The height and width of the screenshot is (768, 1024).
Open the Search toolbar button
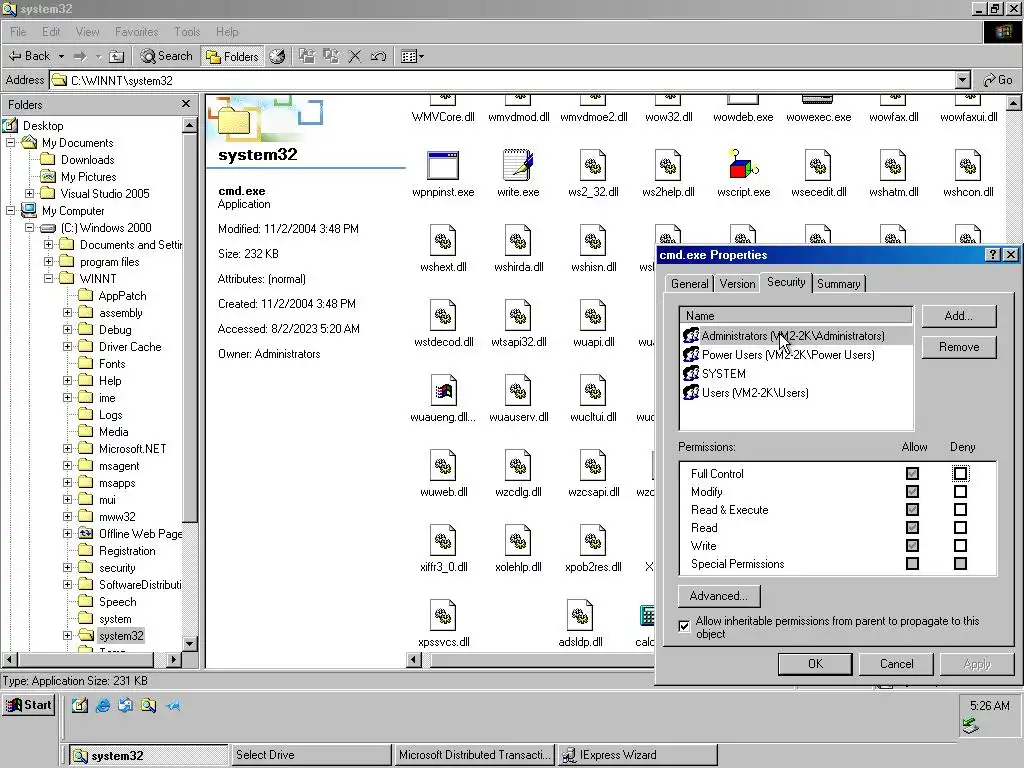pyautogui.click(x=167, y=56)
